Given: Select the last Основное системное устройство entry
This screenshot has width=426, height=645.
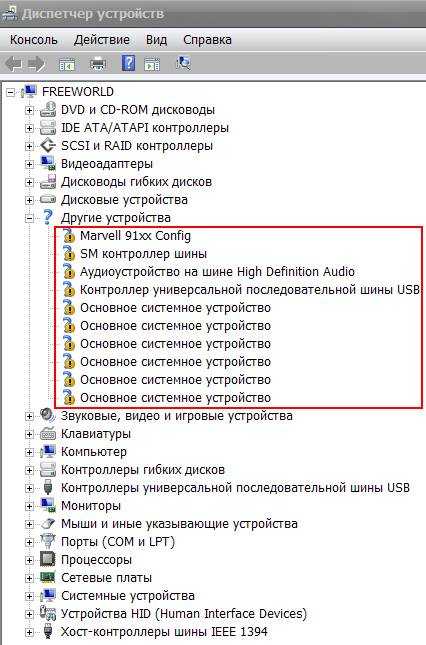Looking at the screenshot, I should click(175, 398).
